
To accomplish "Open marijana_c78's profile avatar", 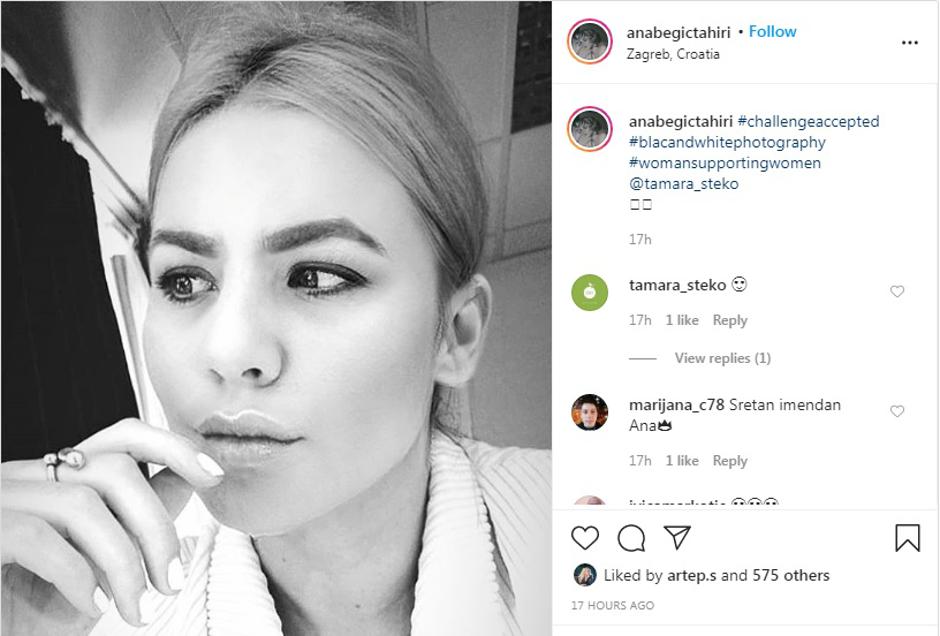I will pyautogui.click(x=589, y=412).
